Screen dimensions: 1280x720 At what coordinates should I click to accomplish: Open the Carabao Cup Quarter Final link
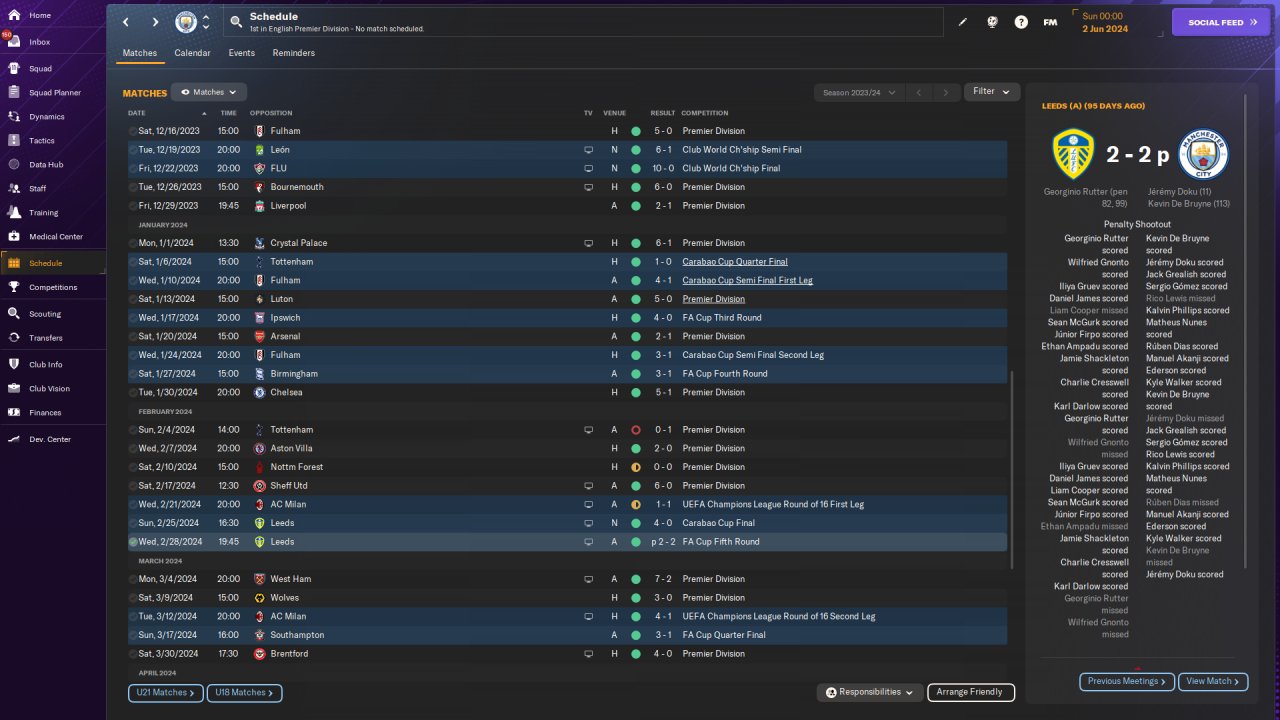735,262
